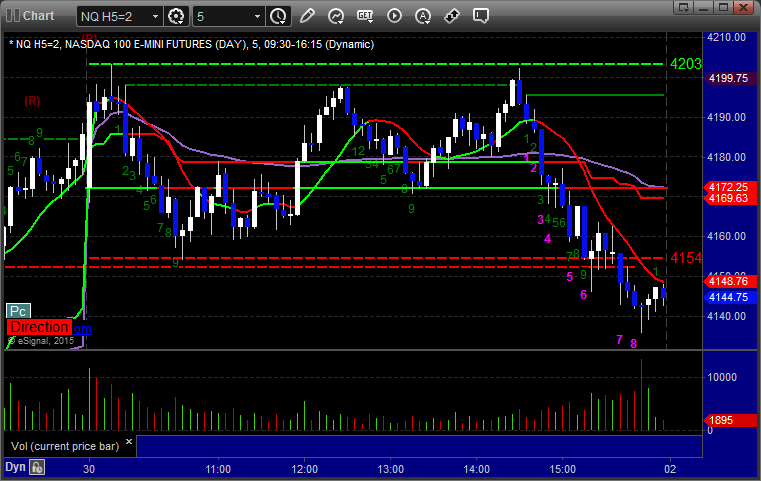This screenshot has width=761, height=481.
Task: Click the 10000 volume scale label
Action: [x=722, y=377]
